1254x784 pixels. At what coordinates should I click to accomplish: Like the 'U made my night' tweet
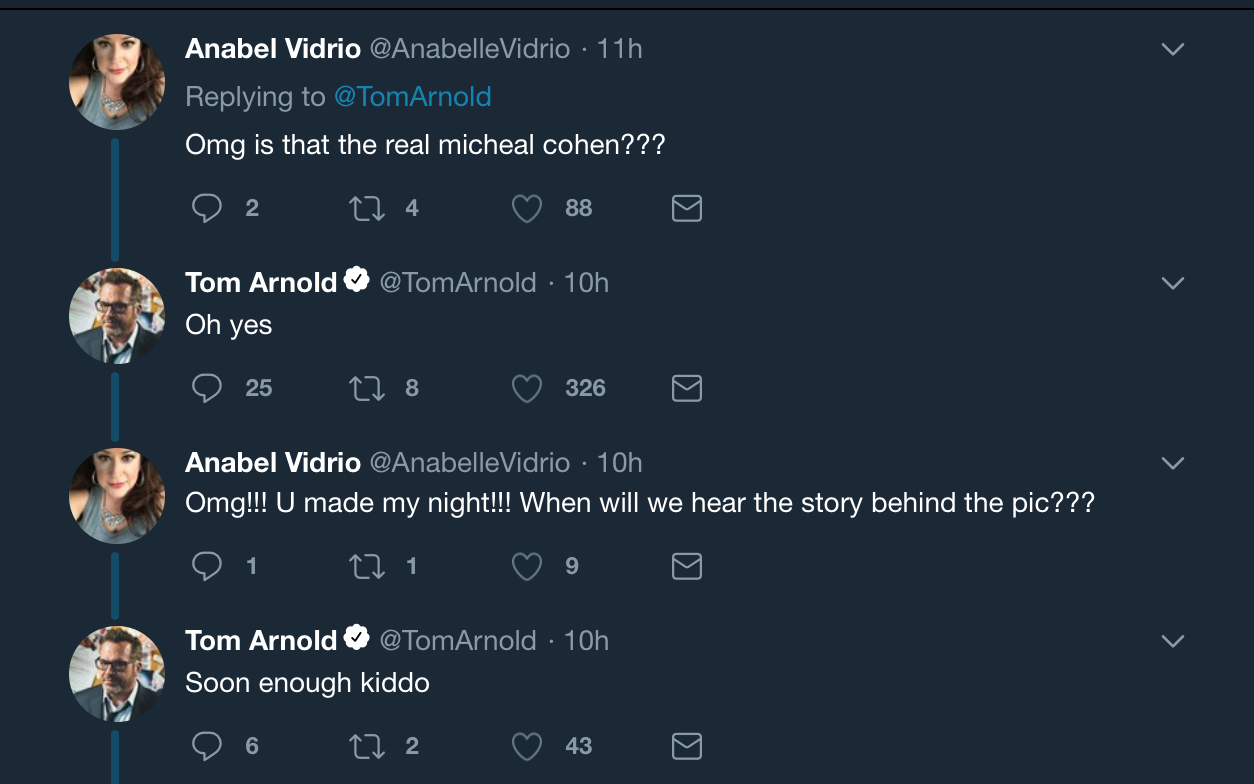pyautogui.click(x=526, y=567)
